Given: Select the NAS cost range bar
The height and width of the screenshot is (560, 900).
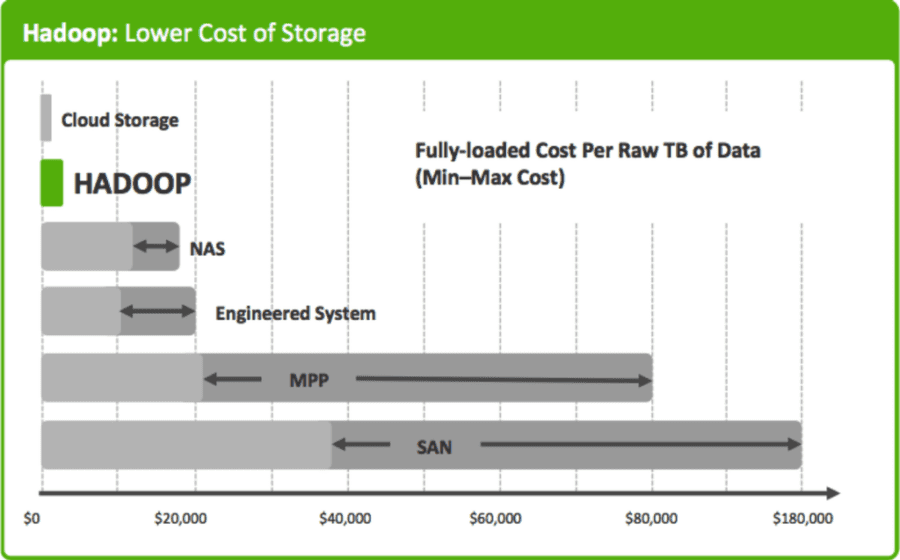Looking at the screenshot, I should (x=110, y=246).
